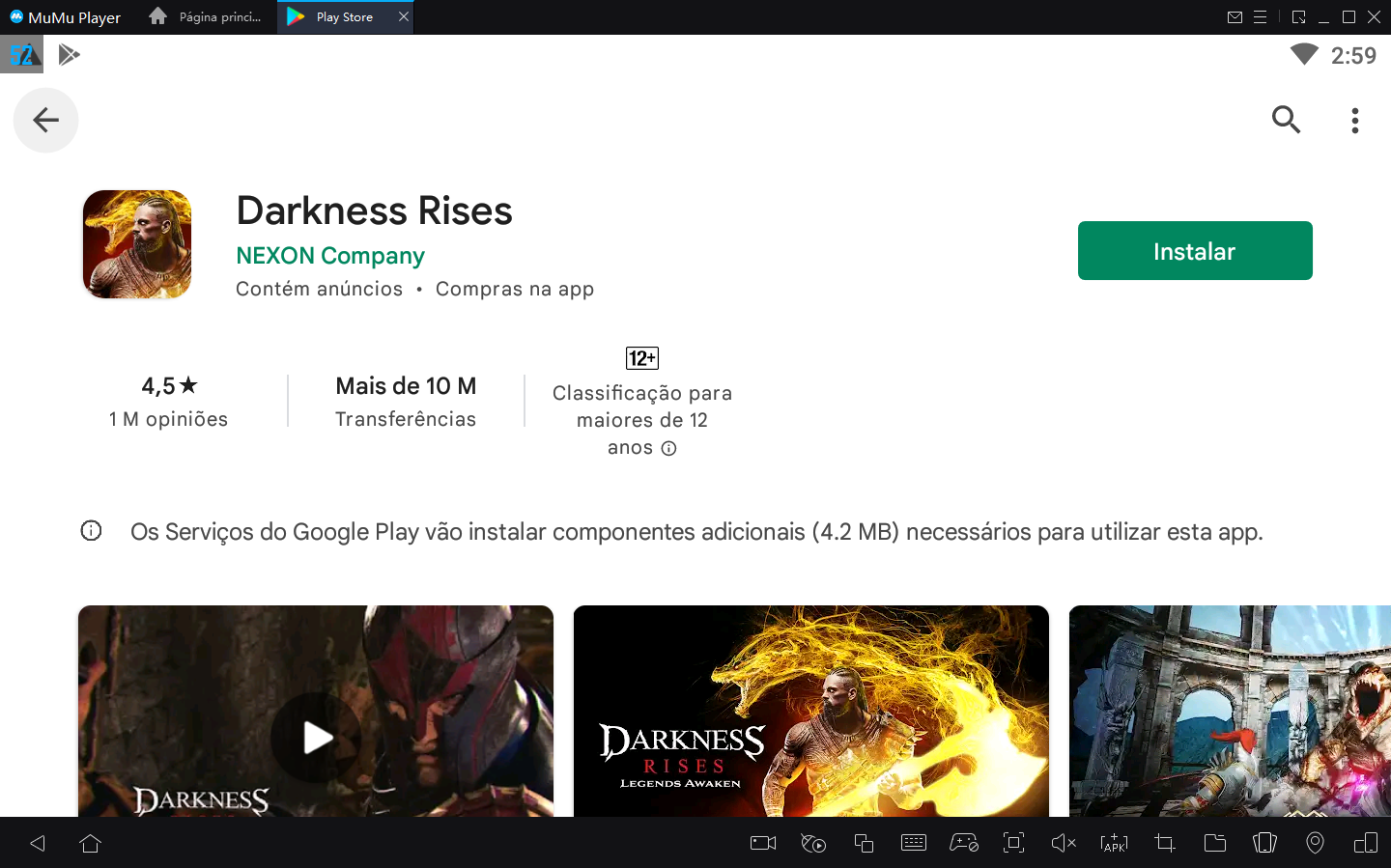
Task: Open the APK installer icon
Action: (1114, 842)
